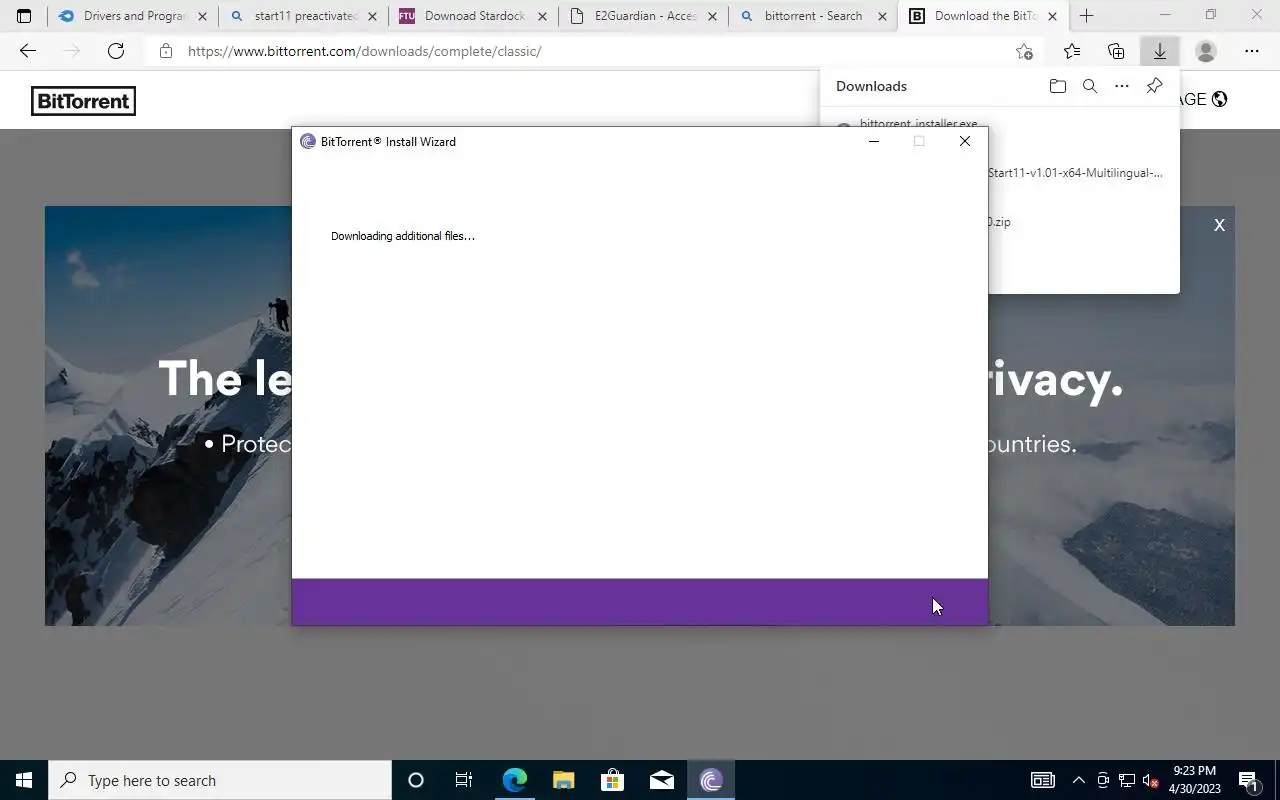The height and width of the screenshot is (800, 1280).
Task: Close the bittorrent Search tab
Action: click(x=882, y=16)
